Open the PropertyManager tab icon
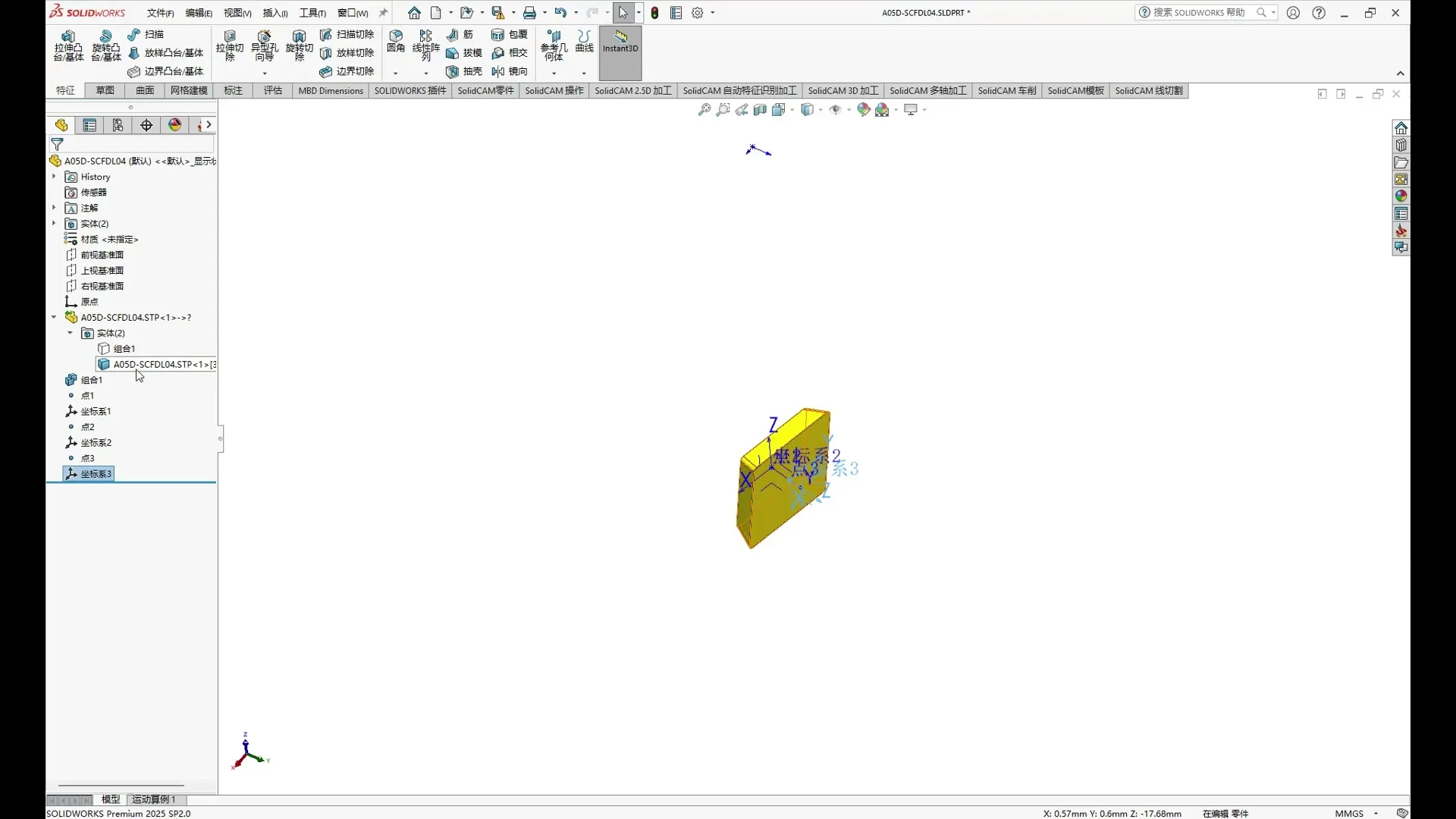This screenshot has width=1456, height=819. pyautogui.click(x=89, y=125)
